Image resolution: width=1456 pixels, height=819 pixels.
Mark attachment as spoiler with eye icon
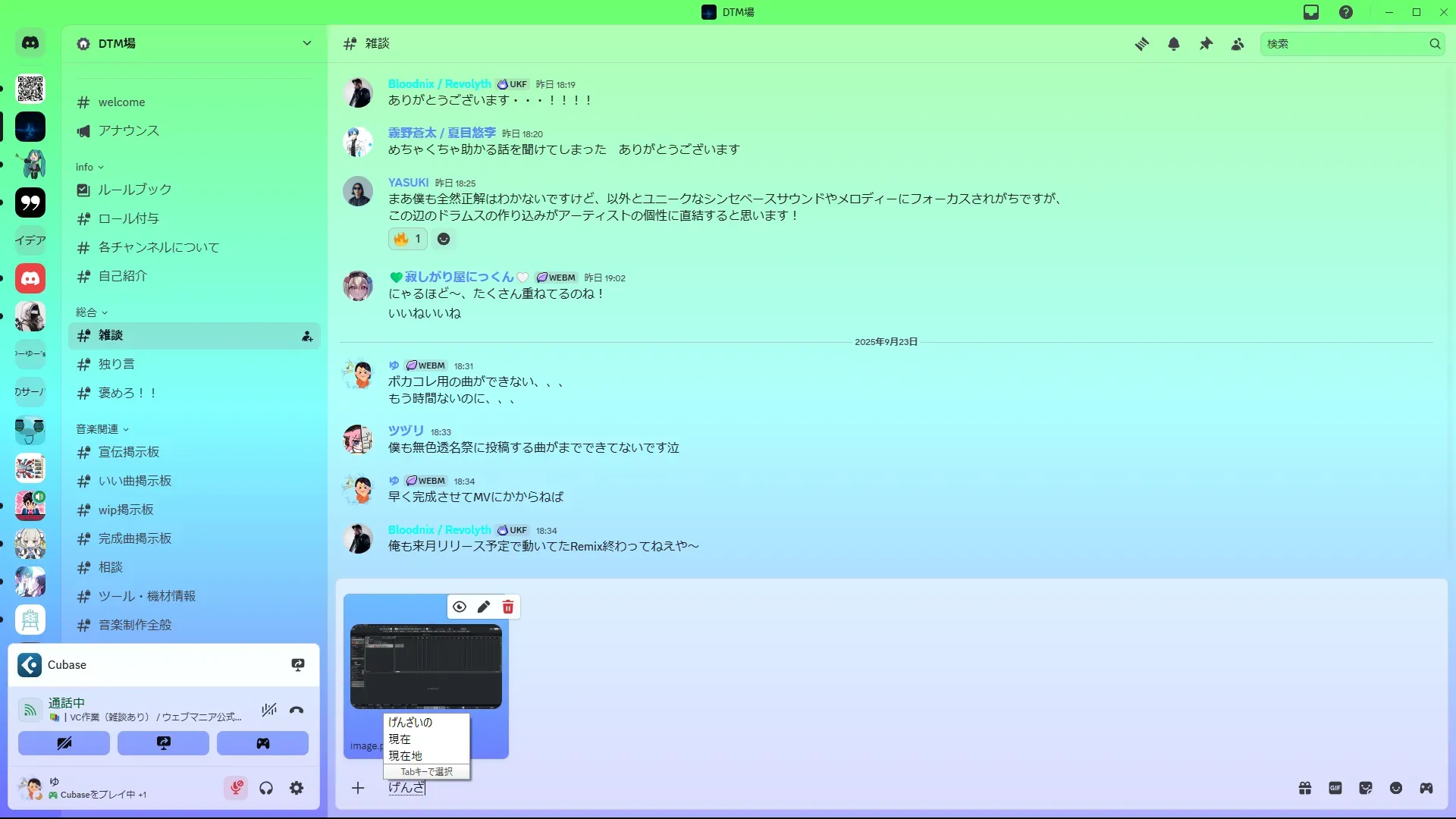(x=460, y=607)
